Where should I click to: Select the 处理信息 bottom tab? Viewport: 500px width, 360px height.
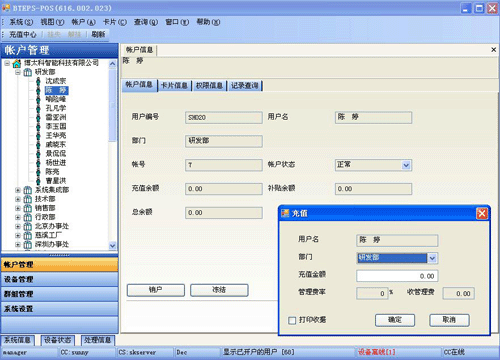97,340
